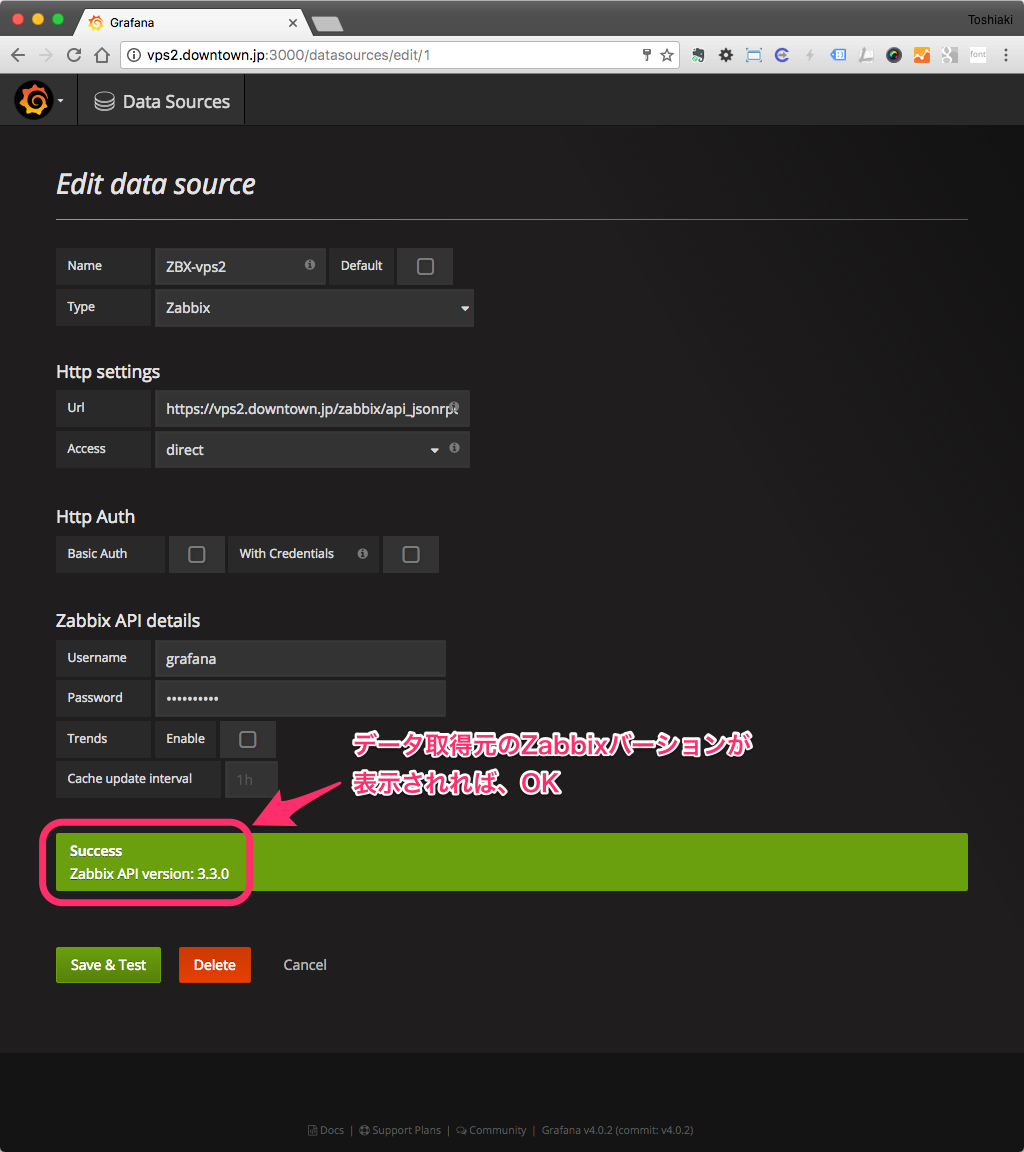View site info icon in address bar
The width and height of the screenshot is (1024, 1152).
[134, 55]
